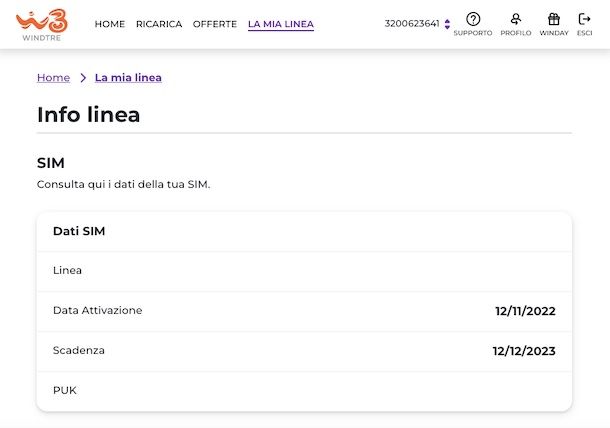
Task: Click the PUK row in Dati SIM
Action: [304, 390]
